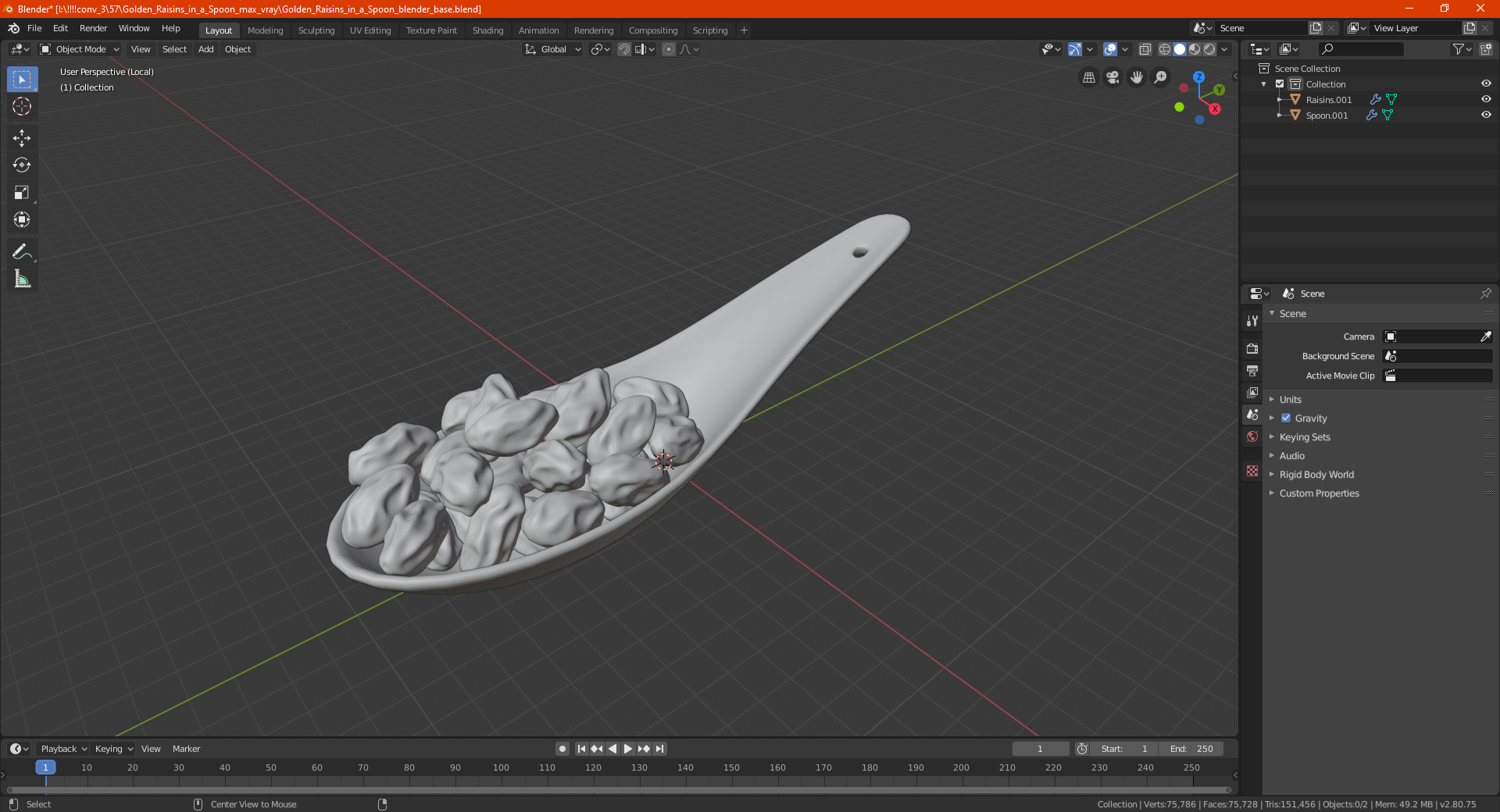Screen dimensions: 1500x812
Task: Select the Select Box tool
Action: [x=22, y=80]
